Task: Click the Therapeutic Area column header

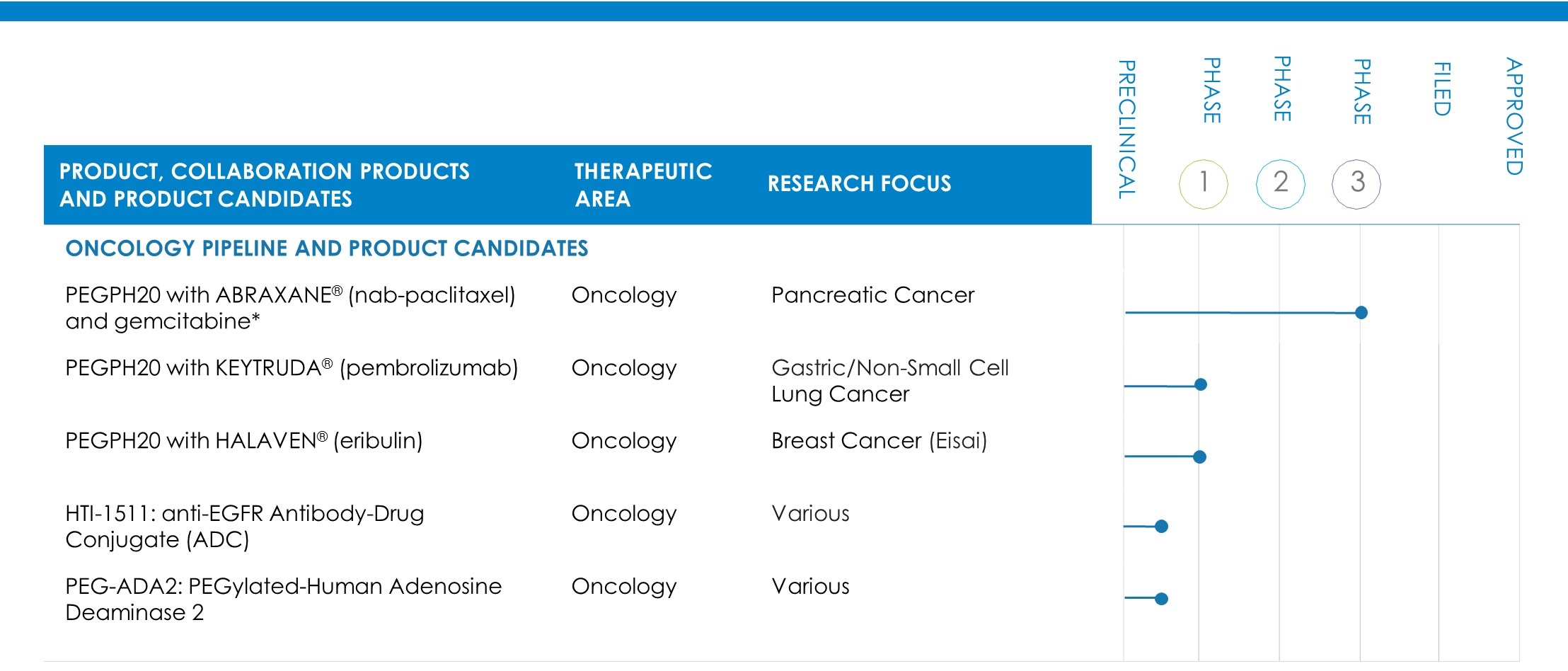Action: 642,185
